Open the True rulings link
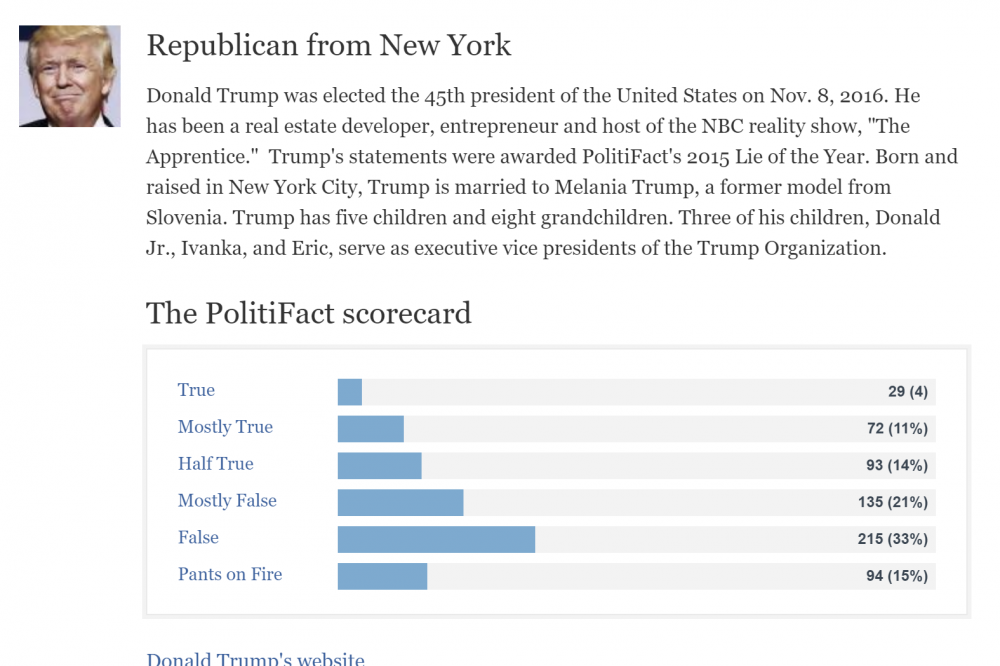 pos(196,390)
